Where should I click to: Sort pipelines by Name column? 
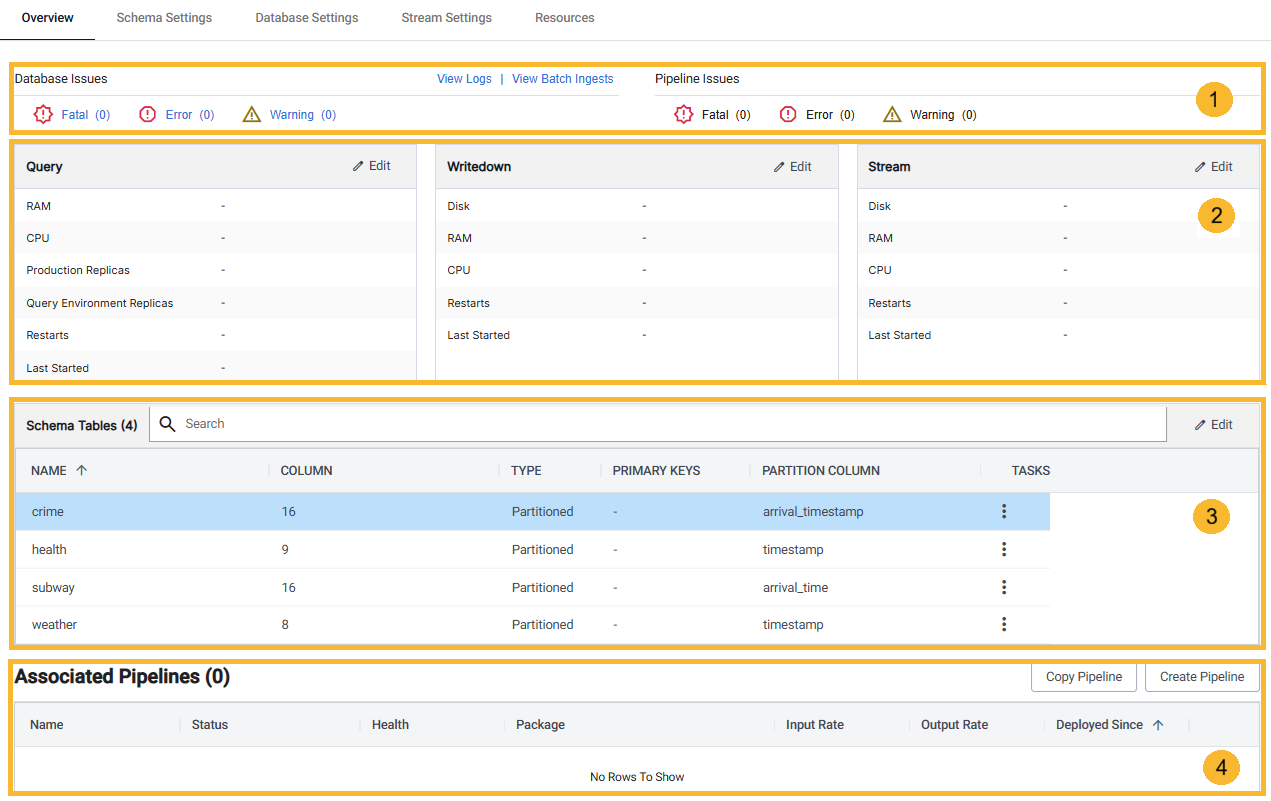click(x=47, y=725)
